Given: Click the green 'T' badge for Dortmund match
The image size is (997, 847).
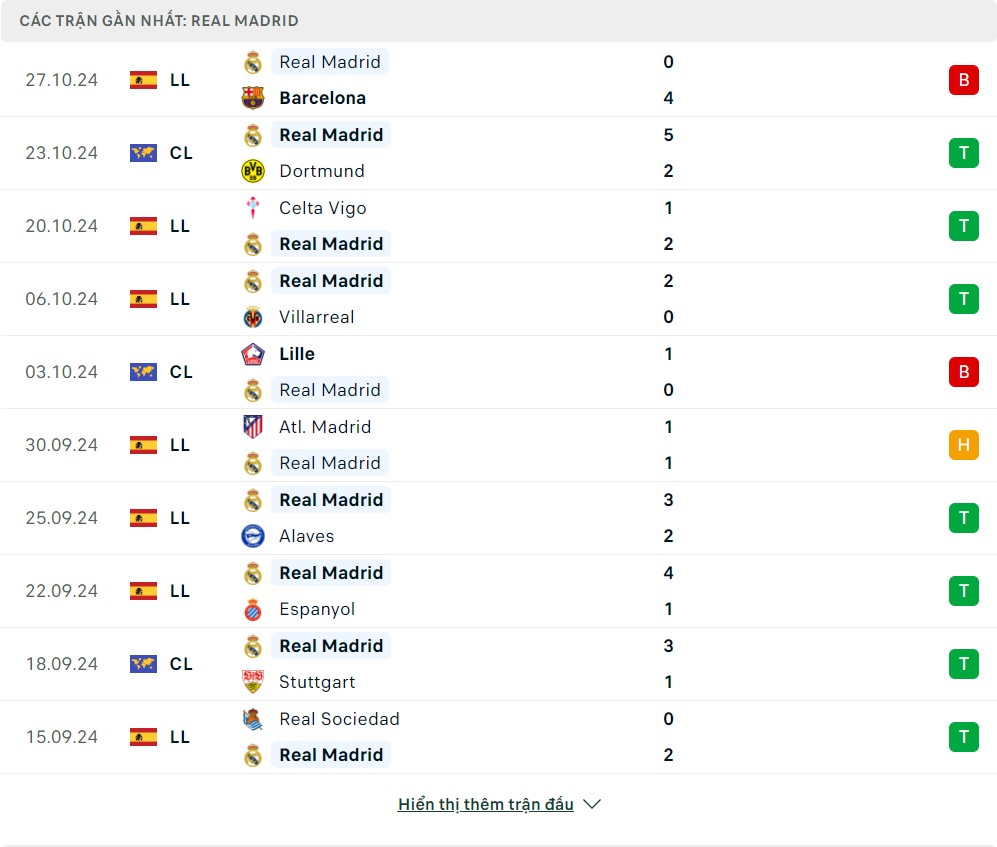Looking at the screenshot, I should pyautogui.click(x=963, y=153).
